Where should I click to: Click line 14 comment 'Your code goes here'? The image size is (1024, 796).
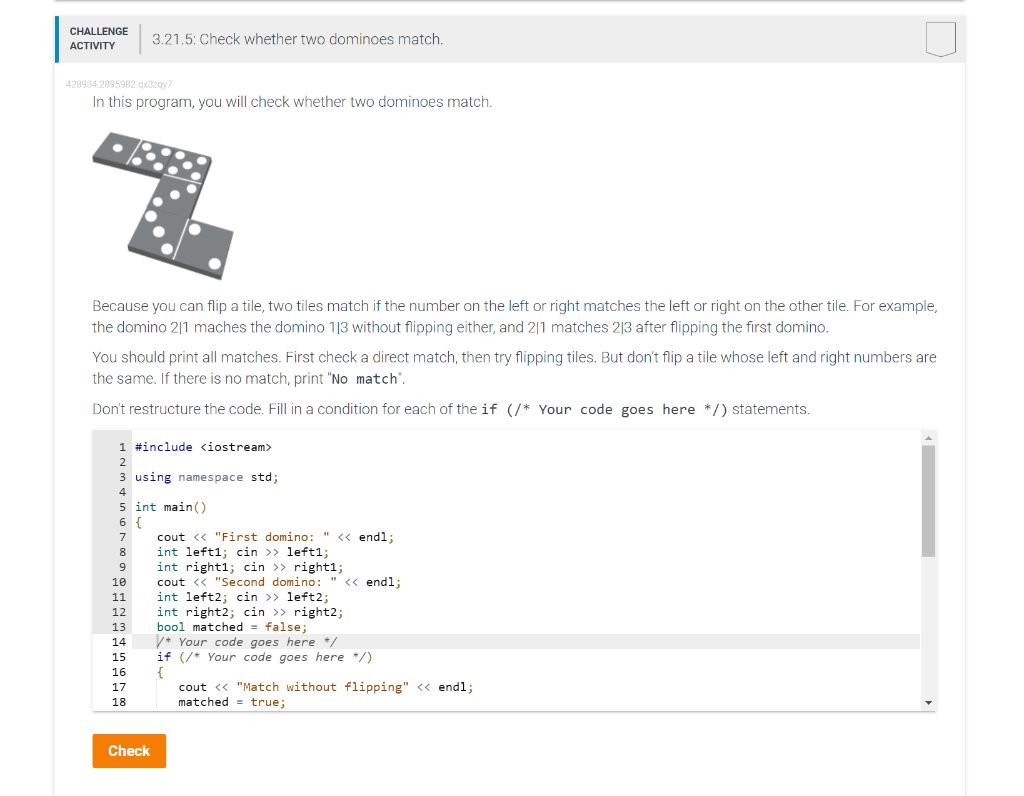247,642
